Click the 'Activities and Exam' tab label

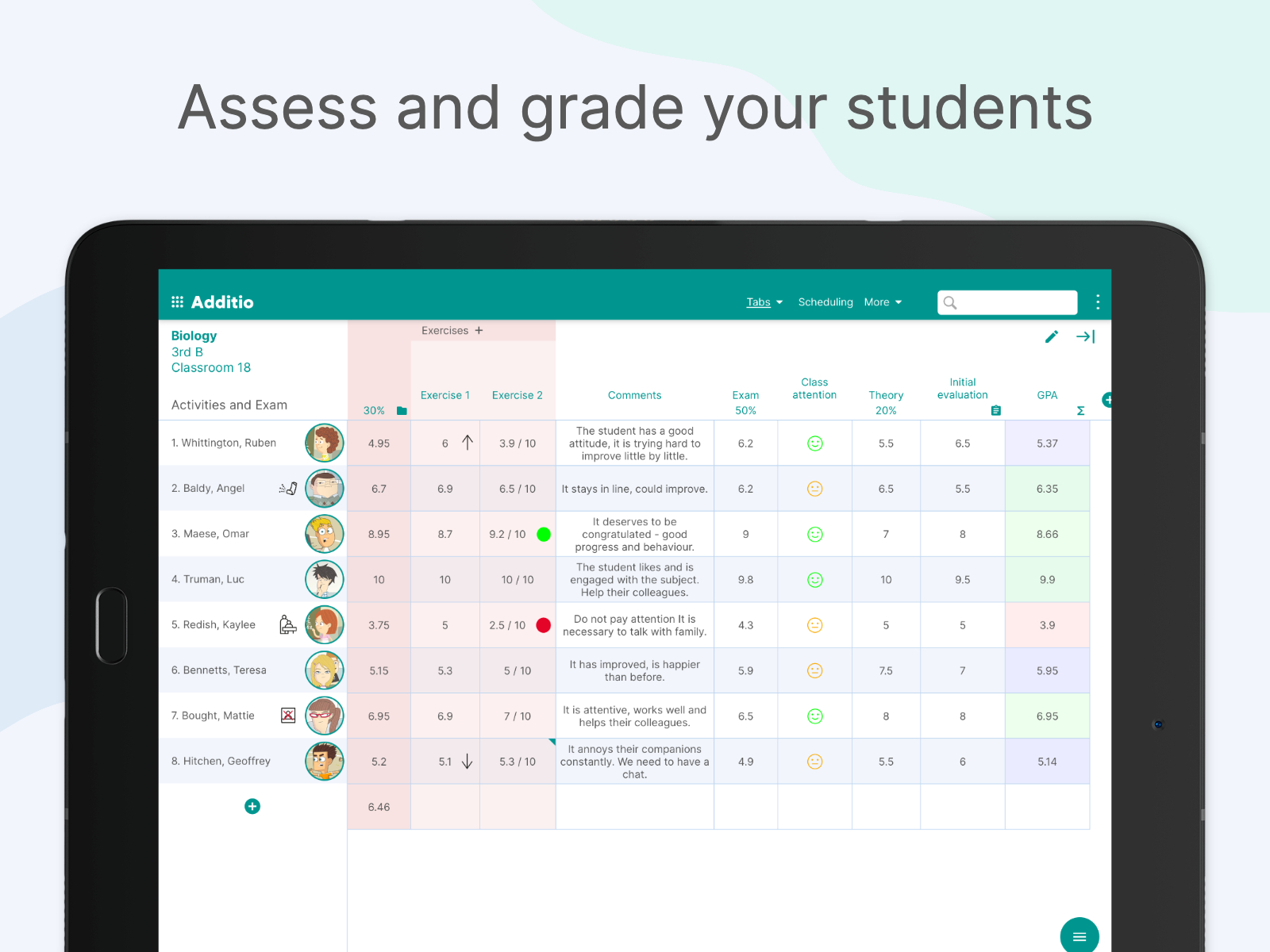point(229,405)
